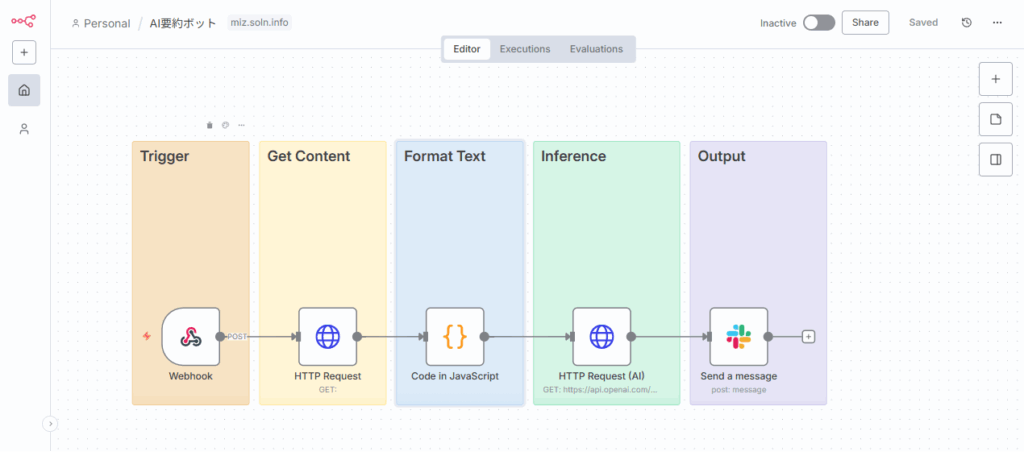
Task: Expand the collapsed left sidebar
Action: 50,424
